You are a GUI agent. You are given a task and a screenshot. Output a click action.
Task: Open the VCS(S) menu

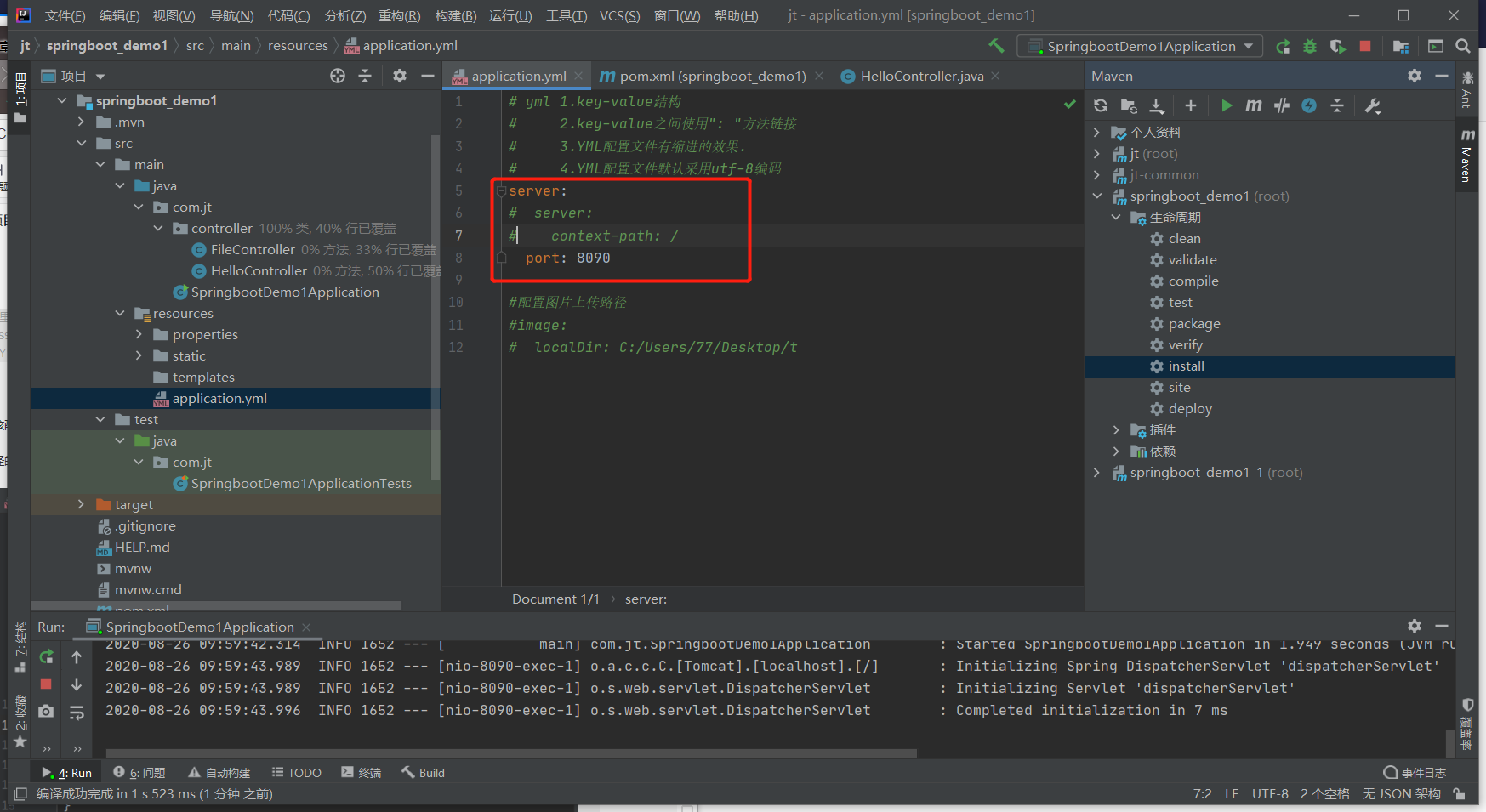(x=619, y=15)
